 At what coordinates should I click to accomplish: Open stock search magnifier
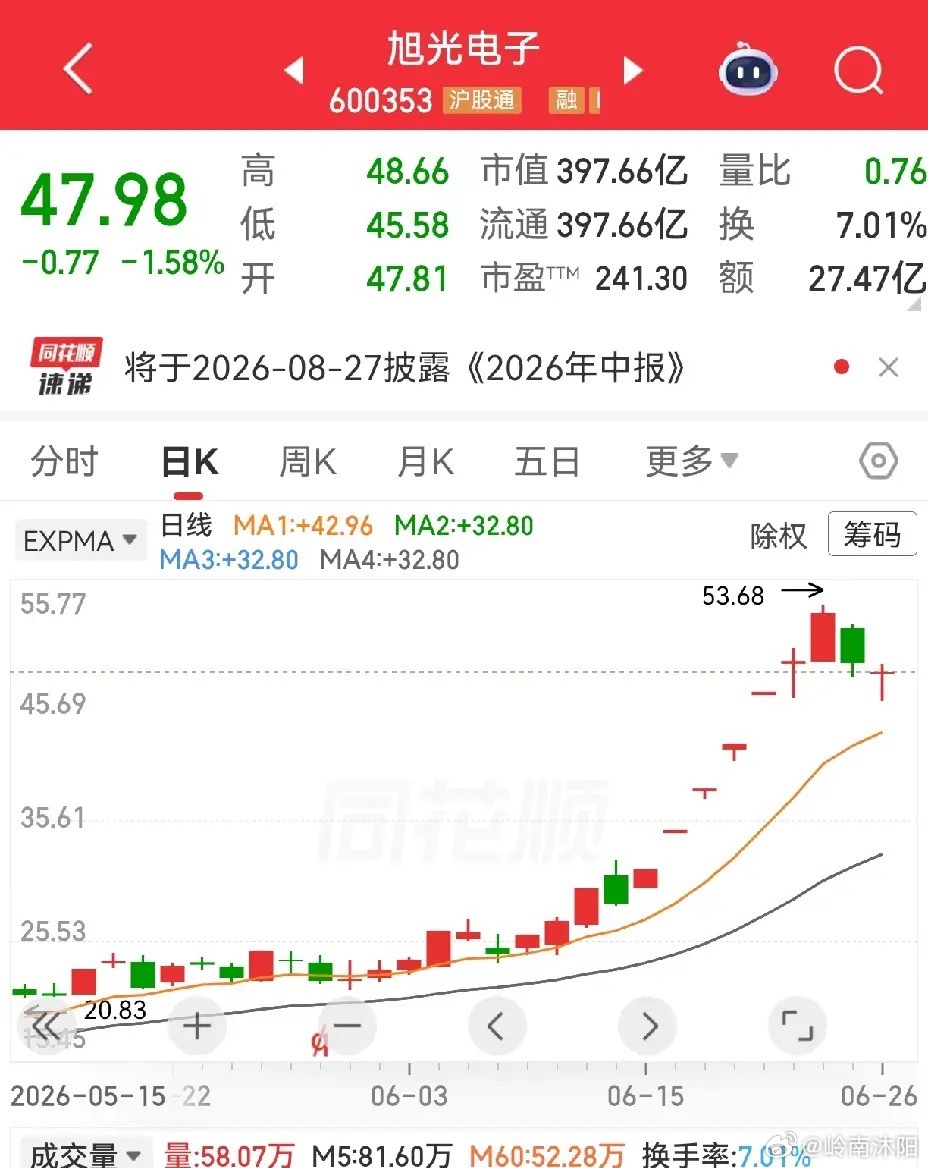859,70
